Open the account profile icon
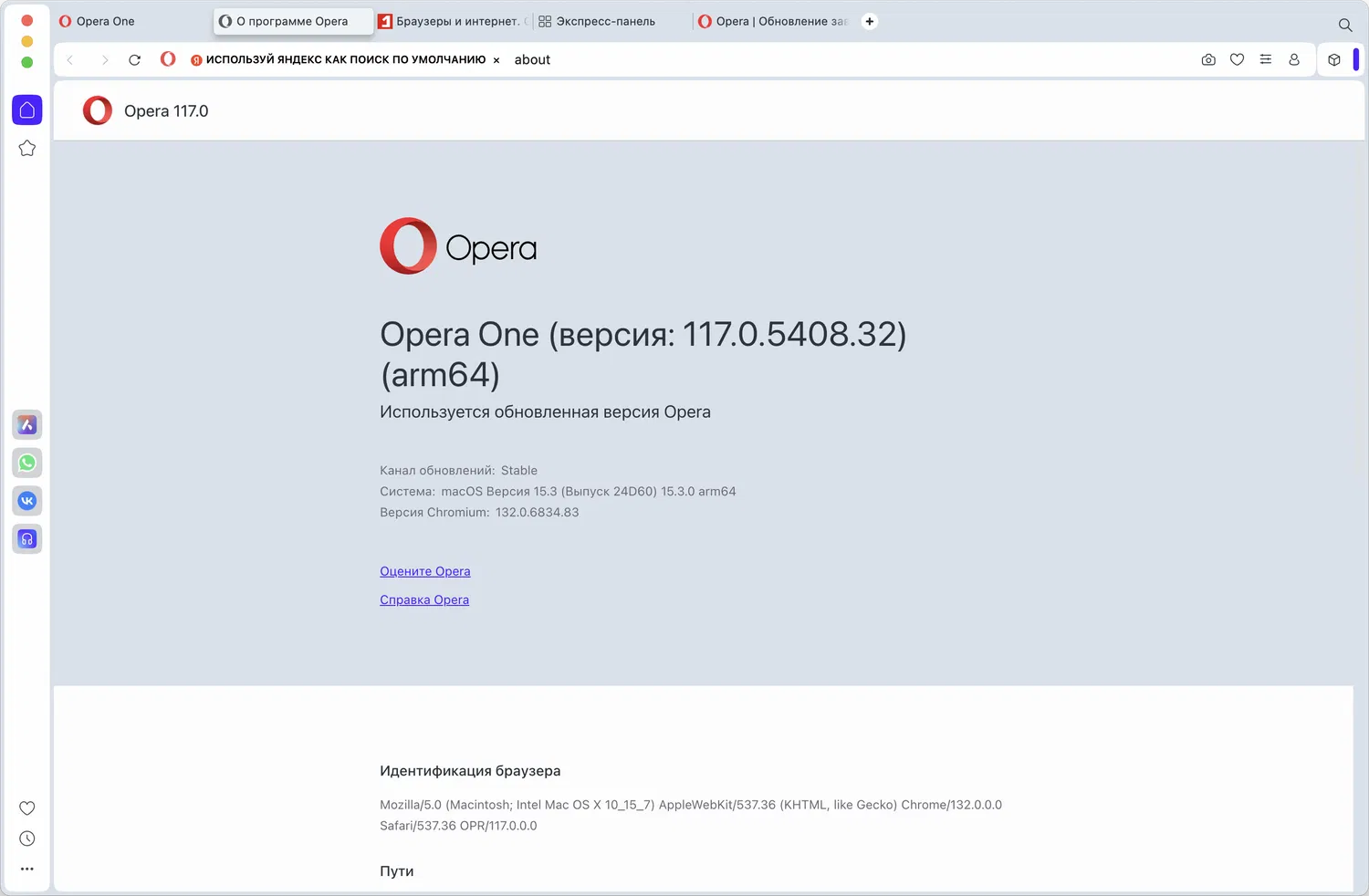The width and height of the screenshot is (1369, 896). coord(1294,59)
